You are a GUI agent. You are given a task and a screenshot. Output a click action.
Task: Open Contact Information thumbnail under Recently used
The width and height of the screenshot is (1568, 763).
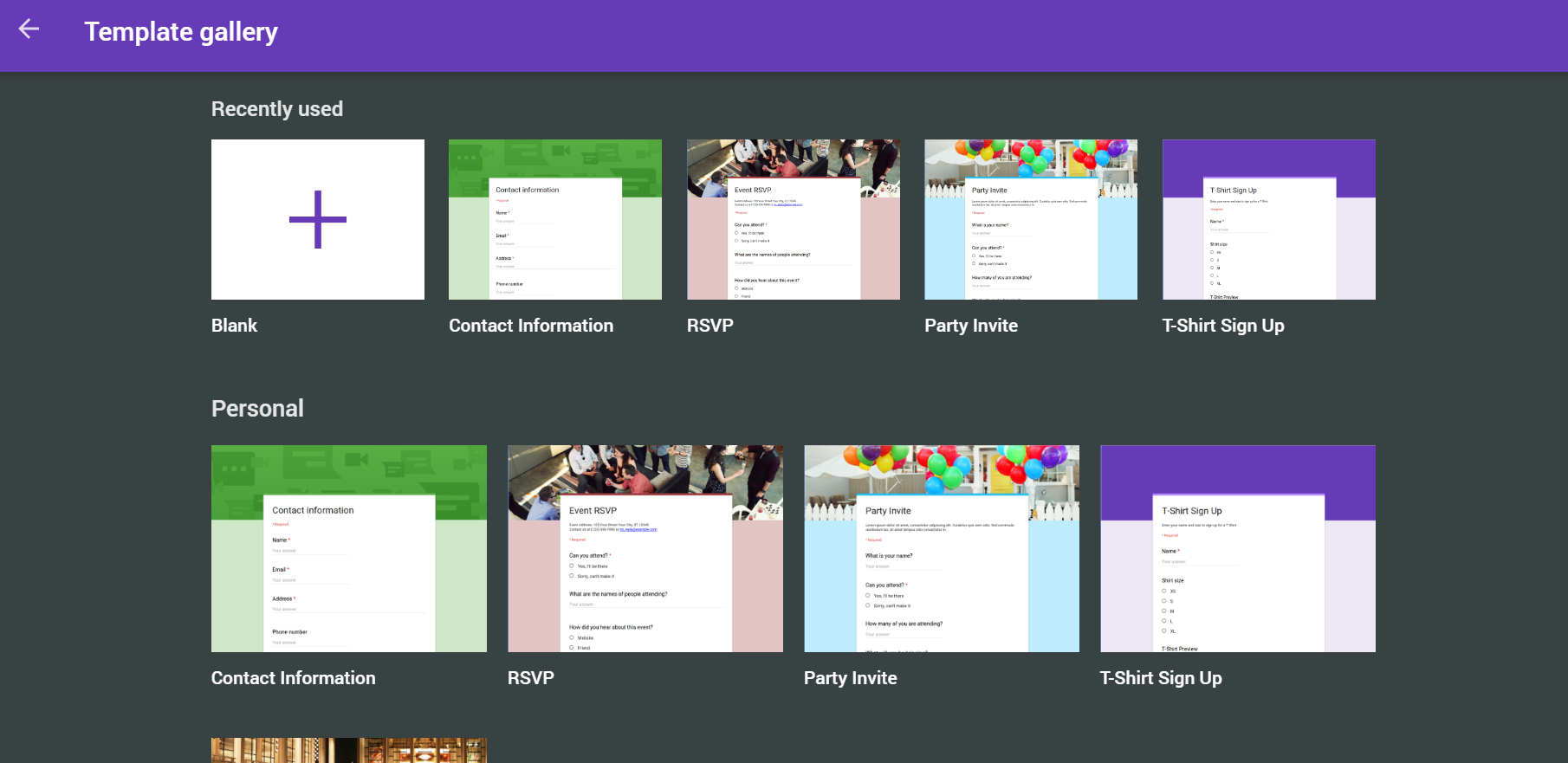click(x=554, y=219)
